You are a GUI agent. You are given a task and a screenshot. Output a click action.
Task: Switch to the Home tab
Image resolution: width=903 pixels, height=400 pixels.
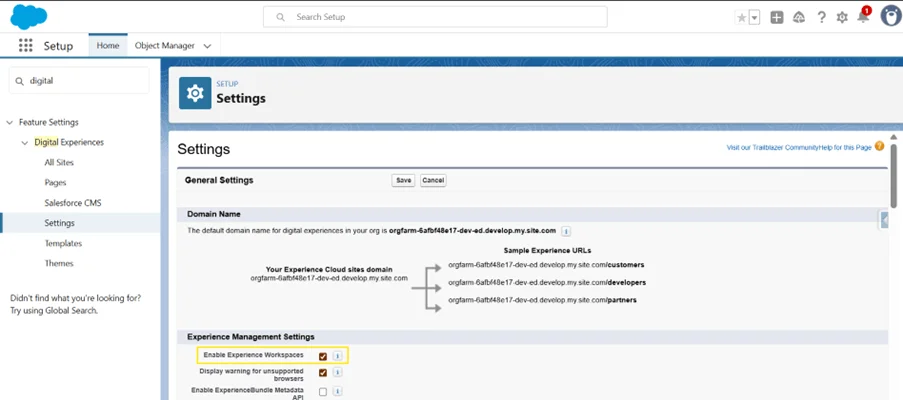pos(108,45)
